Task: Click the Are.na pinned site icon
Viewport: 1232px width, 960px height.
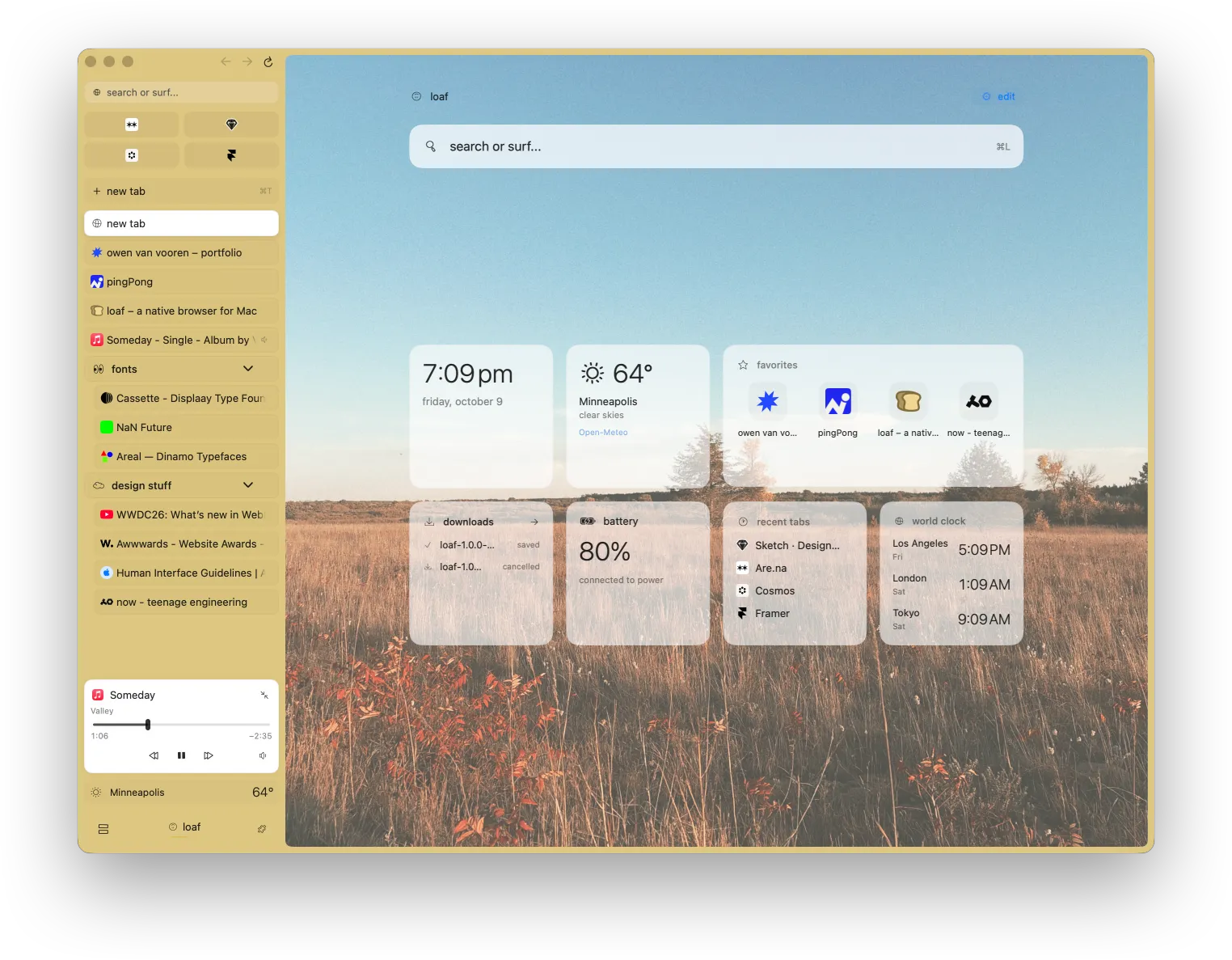Action: (x=132, y=125)
